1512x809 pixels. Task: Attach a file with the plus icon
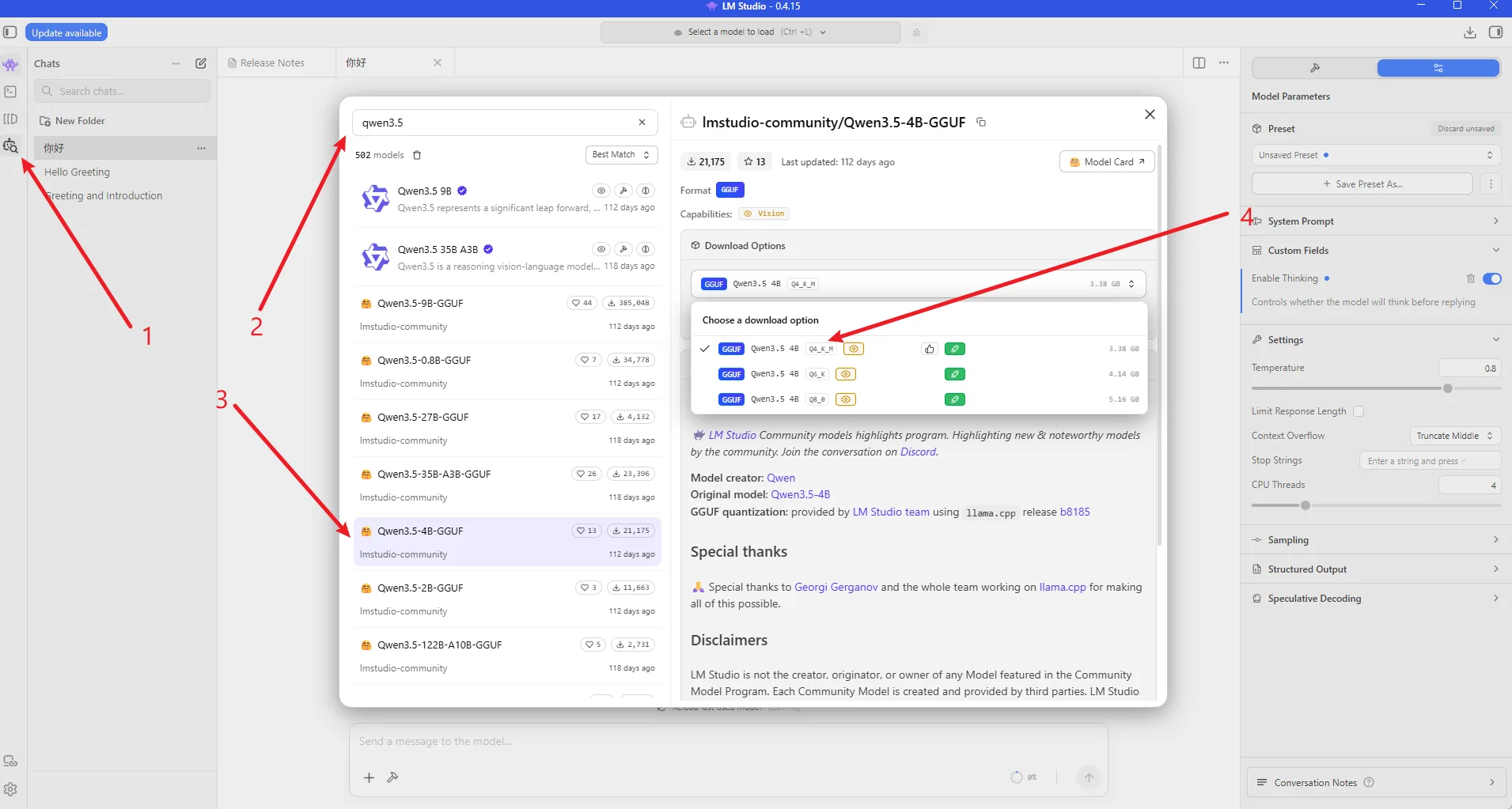(x=369, y=777)
